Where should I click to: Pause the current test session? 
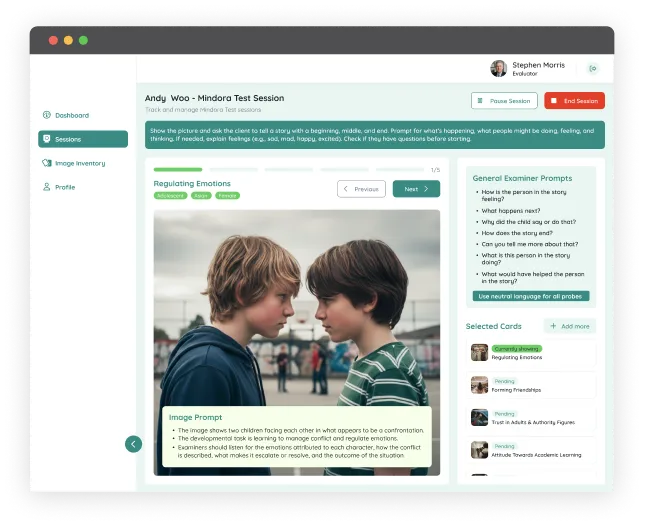click(504, 101)
